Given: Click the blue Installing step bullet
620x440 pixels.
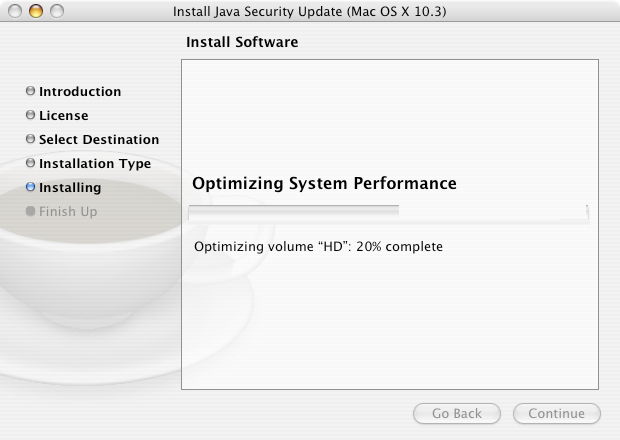Looking at the screenshot, I should (x=30, y=188).
